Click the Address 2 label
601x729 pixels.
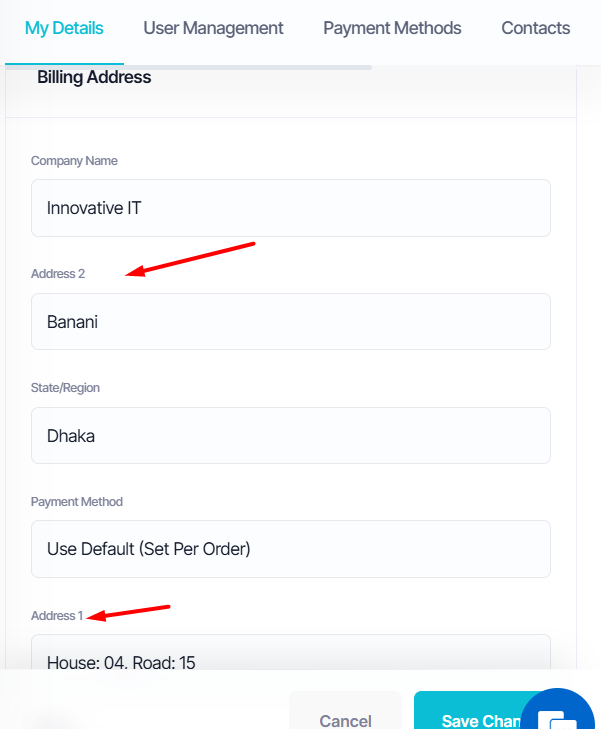click(x=58, y=274)
